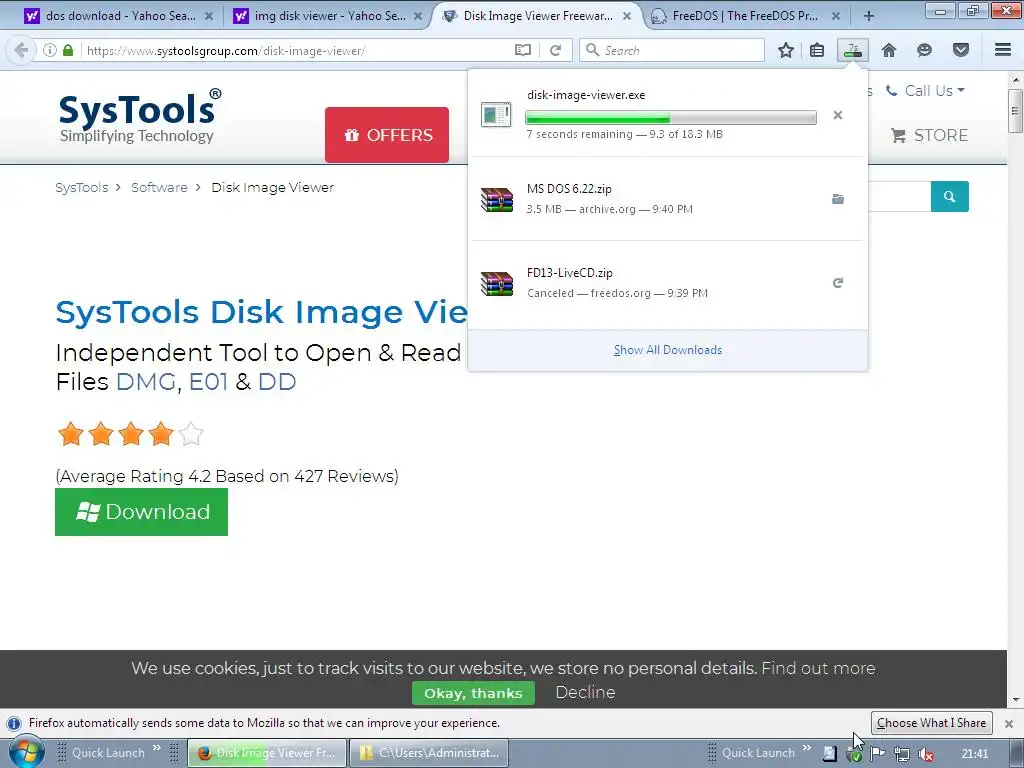1024x768 pixels.
Task: Reload the page with the refresh icon
Action: tap(556, 50)
